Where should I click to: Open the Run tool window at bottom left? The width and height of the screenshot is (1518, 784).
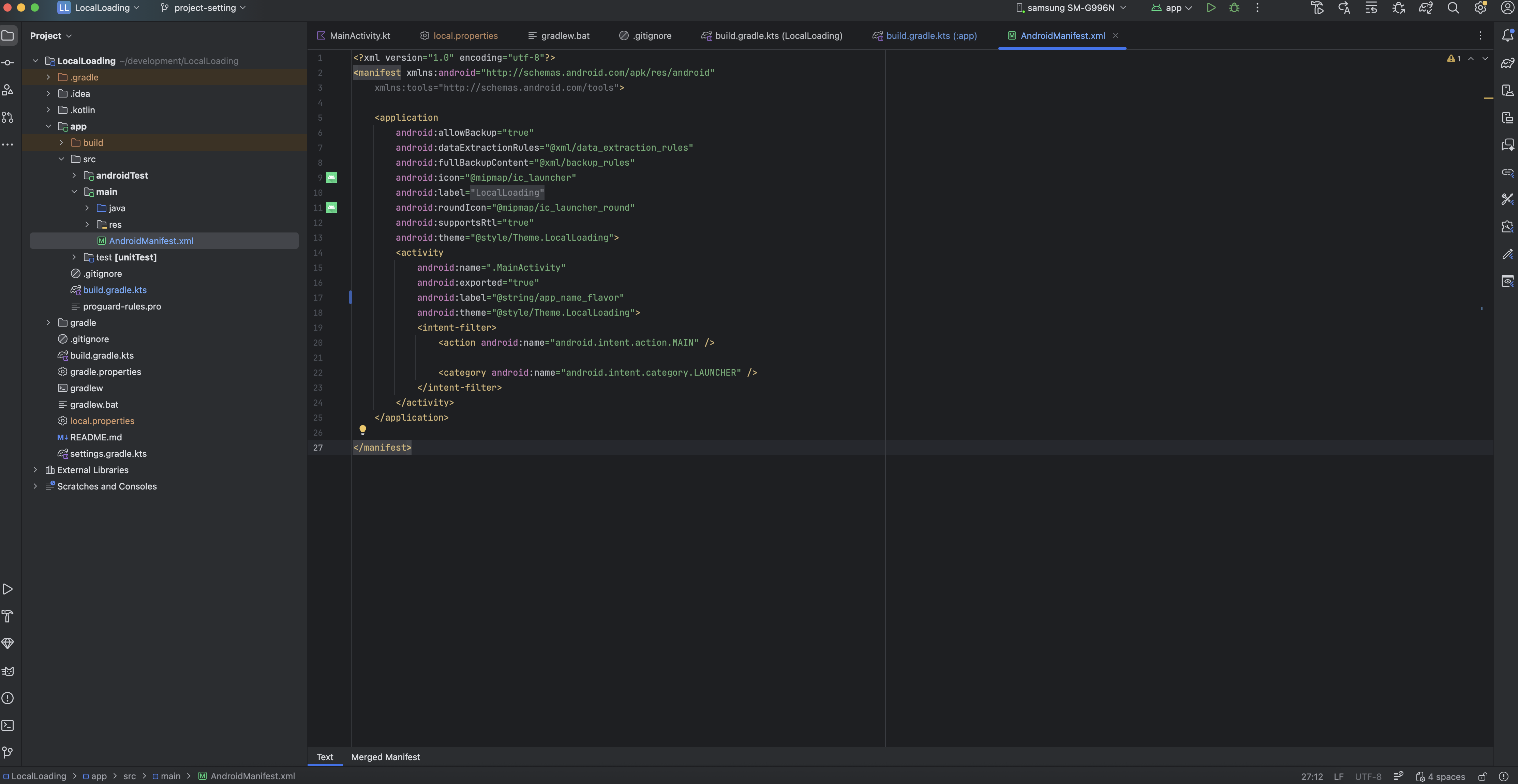point(8,589)
